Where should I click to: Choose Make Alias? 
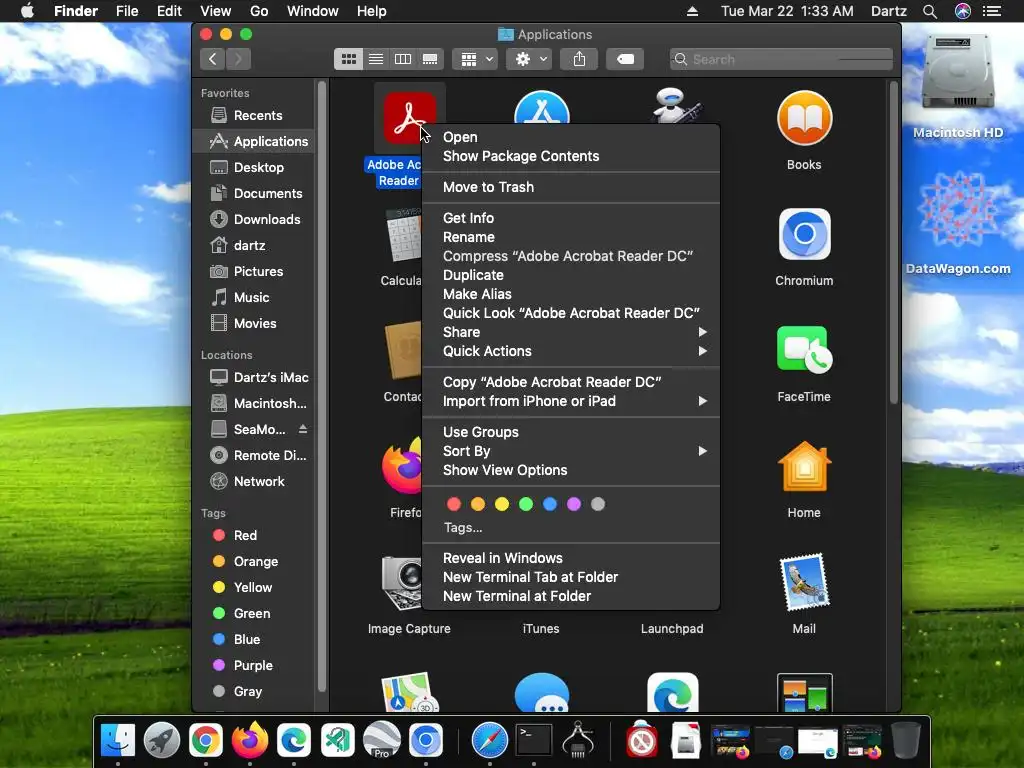pos(571,294)
